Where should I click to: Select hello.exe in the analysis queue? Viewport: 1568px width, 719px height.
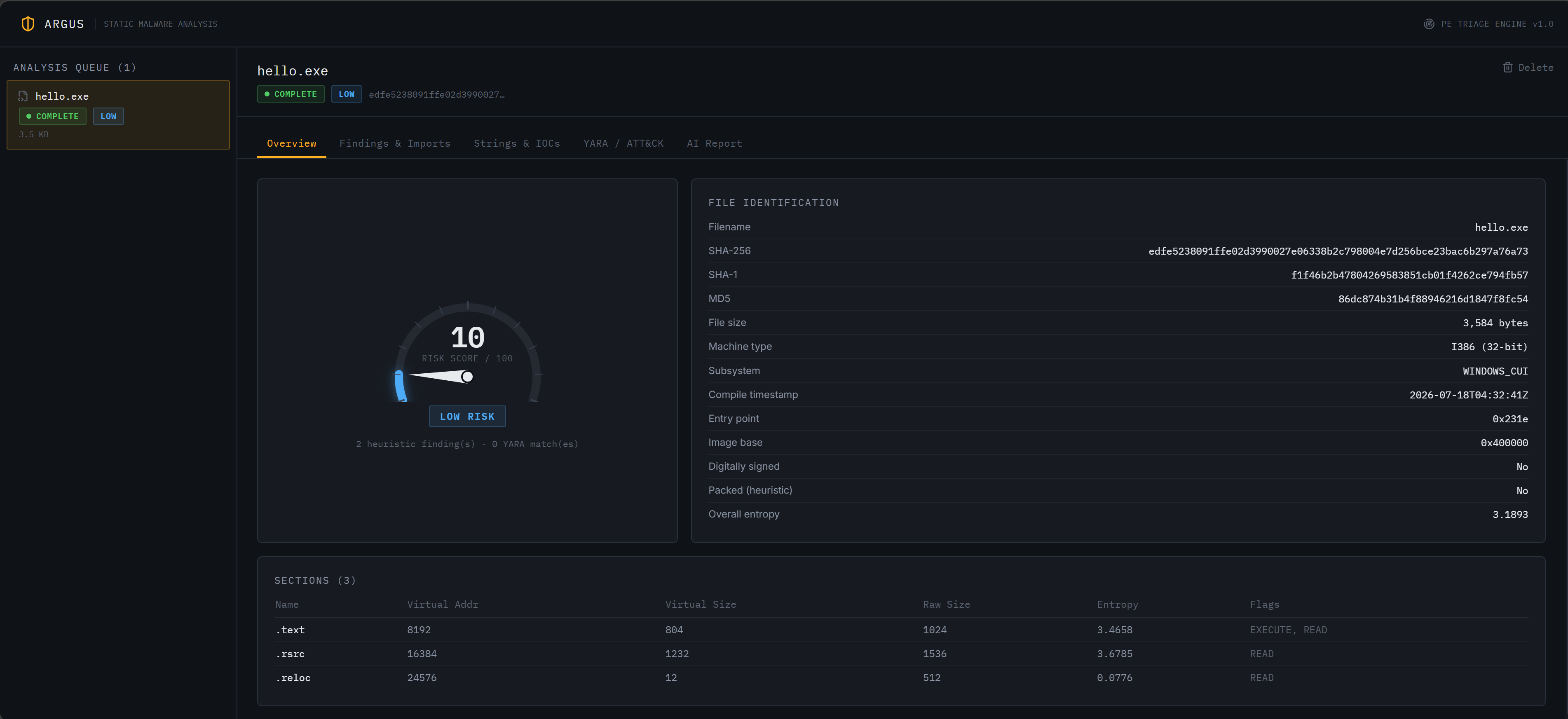[118, 115]
